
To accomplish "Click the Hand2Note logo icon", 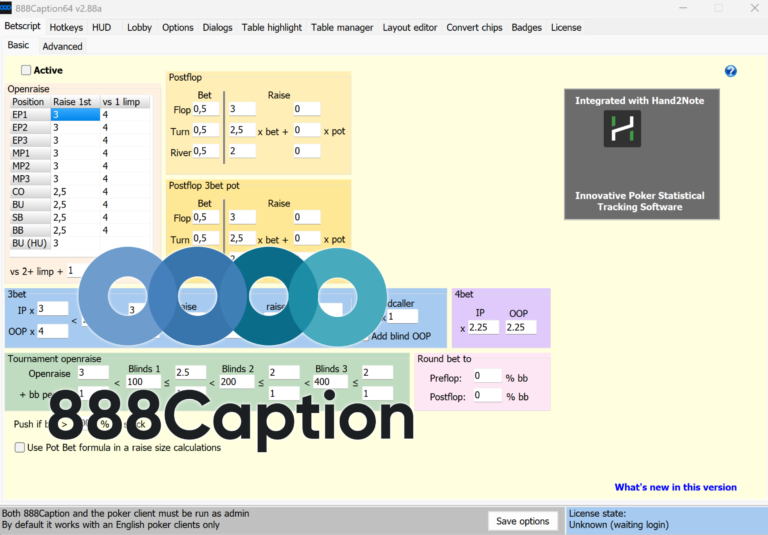I will point(622,128).
